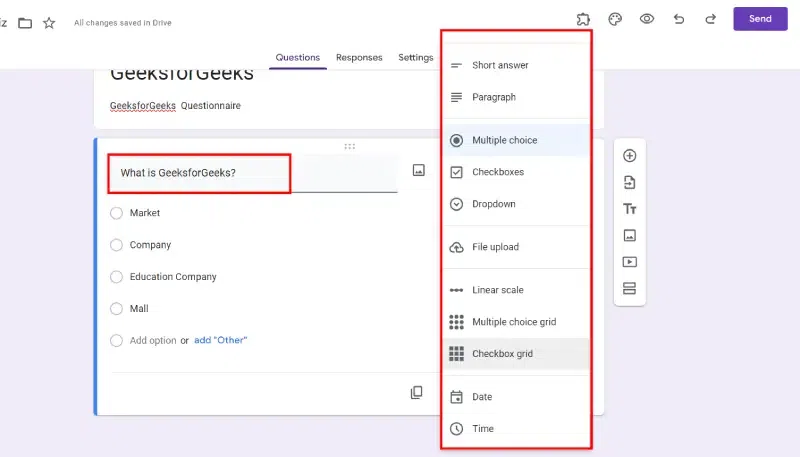Click the Redo arrow icon
The width and height of the screenshot is (800, 457).
[x=711, y=19]
